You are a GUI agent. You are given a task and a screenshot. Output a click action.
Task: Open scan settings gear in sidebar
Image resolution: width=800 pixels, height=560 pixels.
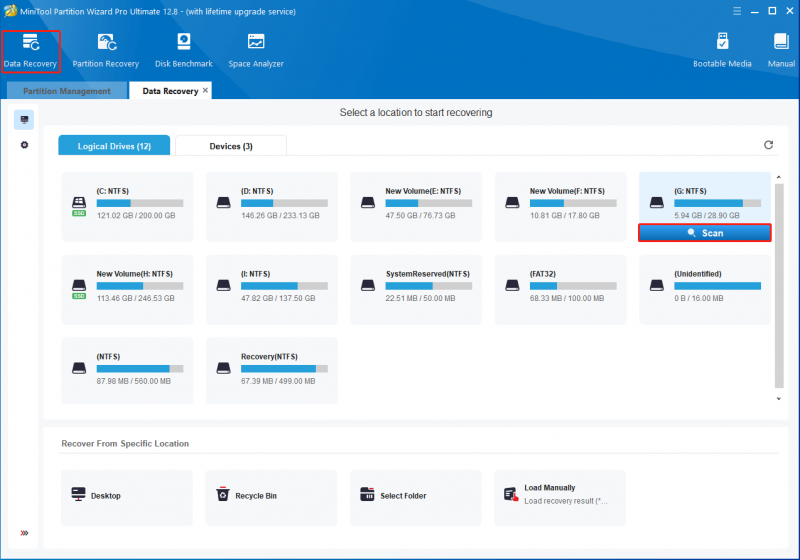[24, 145]
